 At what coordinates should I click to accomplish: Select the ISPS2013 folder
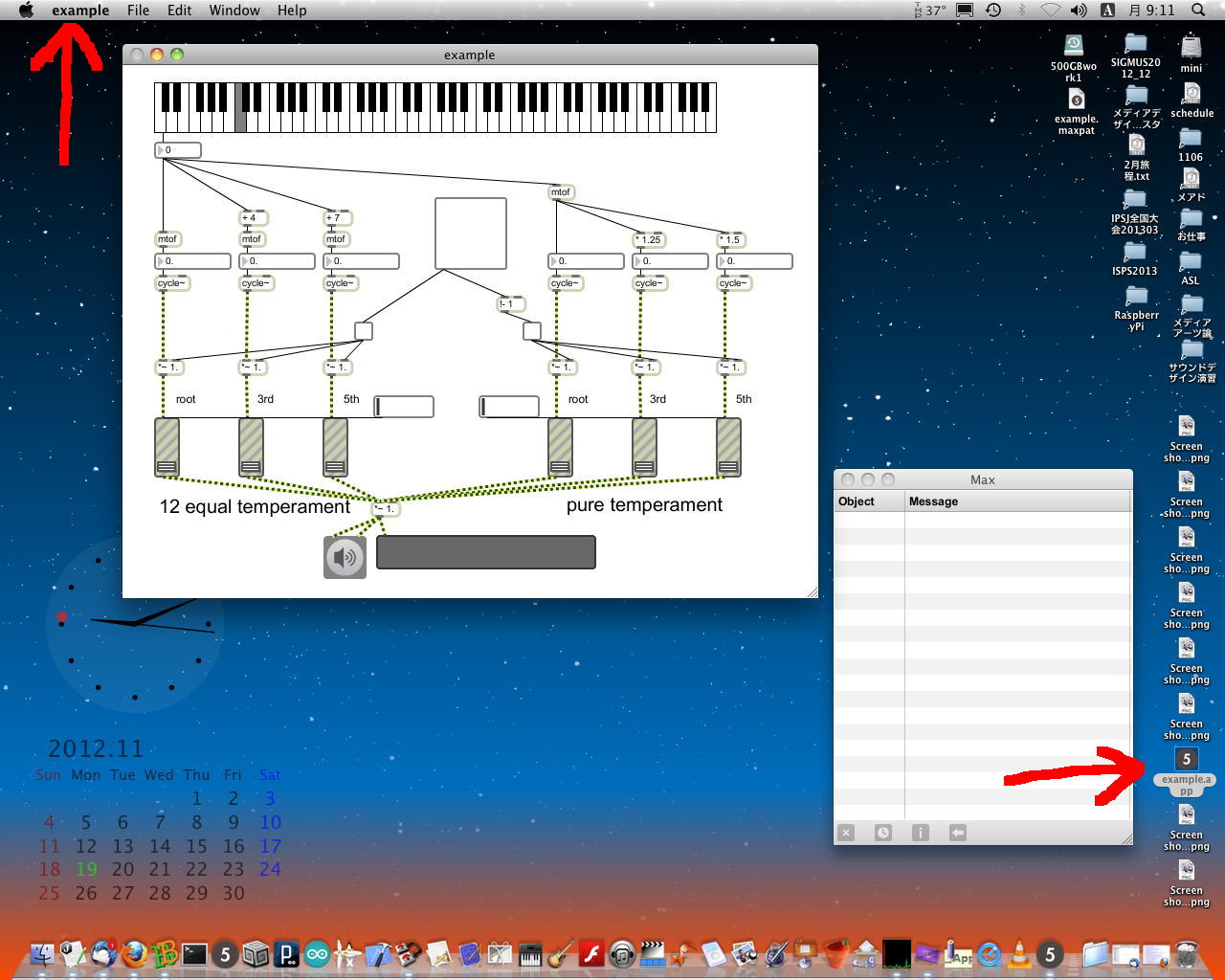coord(1135,258)
